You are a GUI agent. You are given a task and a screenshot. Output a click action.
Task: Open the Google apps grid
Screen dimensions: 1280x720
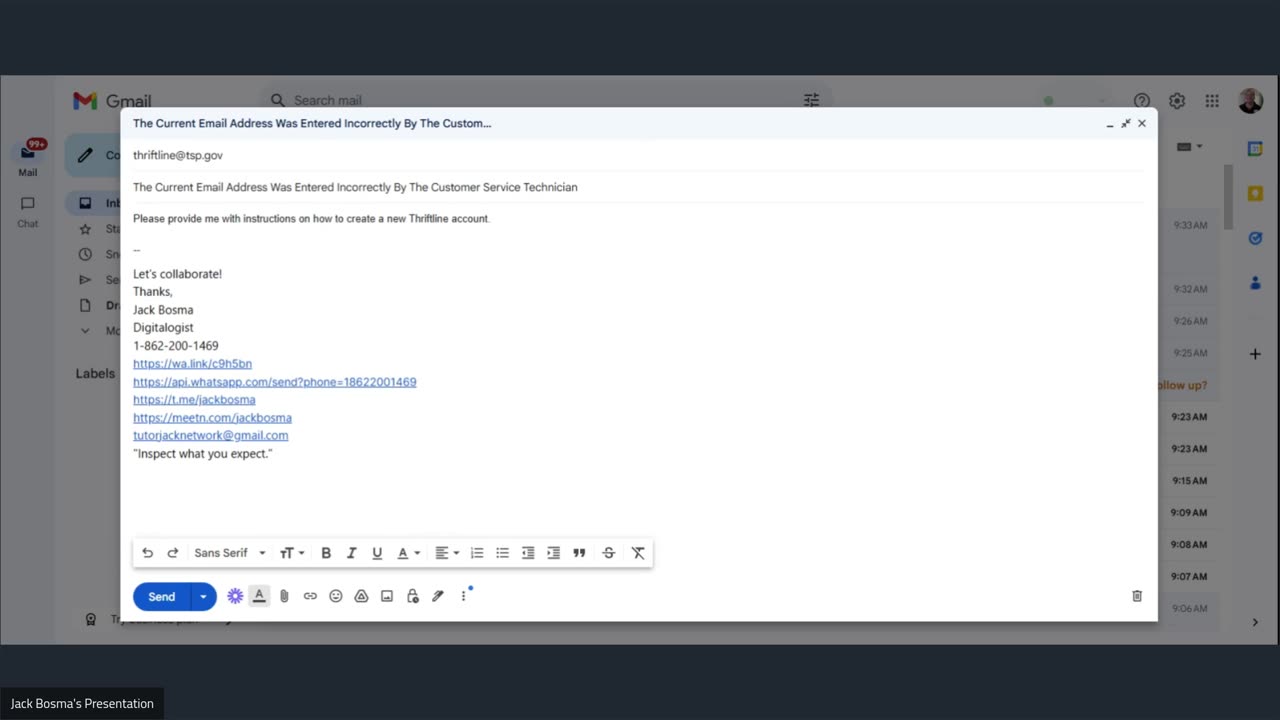pos(1212,101)
